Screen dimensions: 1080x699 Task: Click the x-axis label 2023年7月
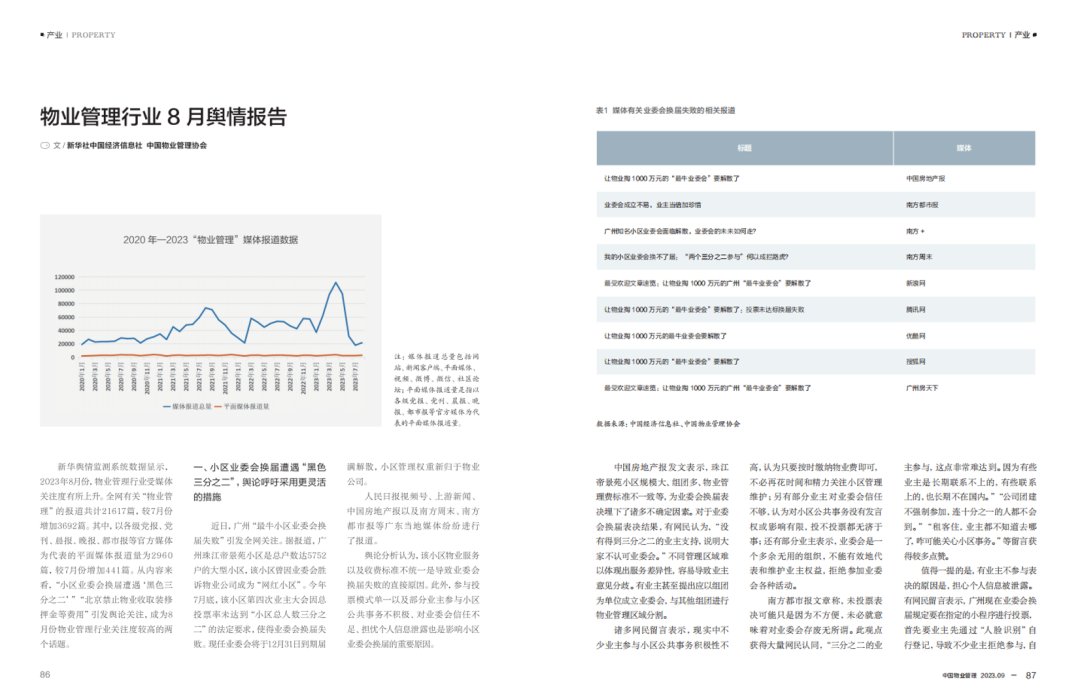click(355, 377)
